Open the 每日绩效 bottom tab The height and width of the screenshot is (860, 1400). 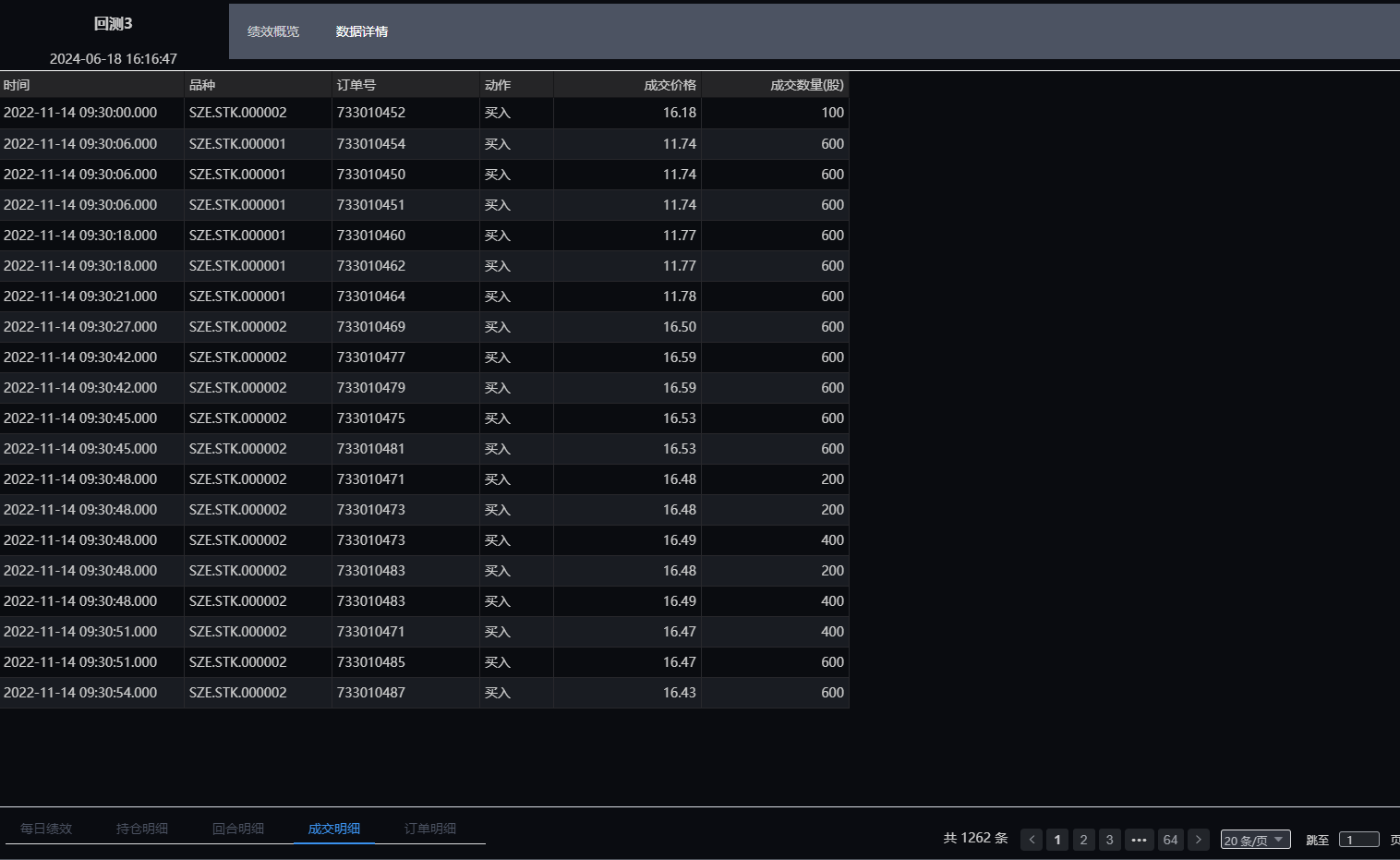(46, 829)
